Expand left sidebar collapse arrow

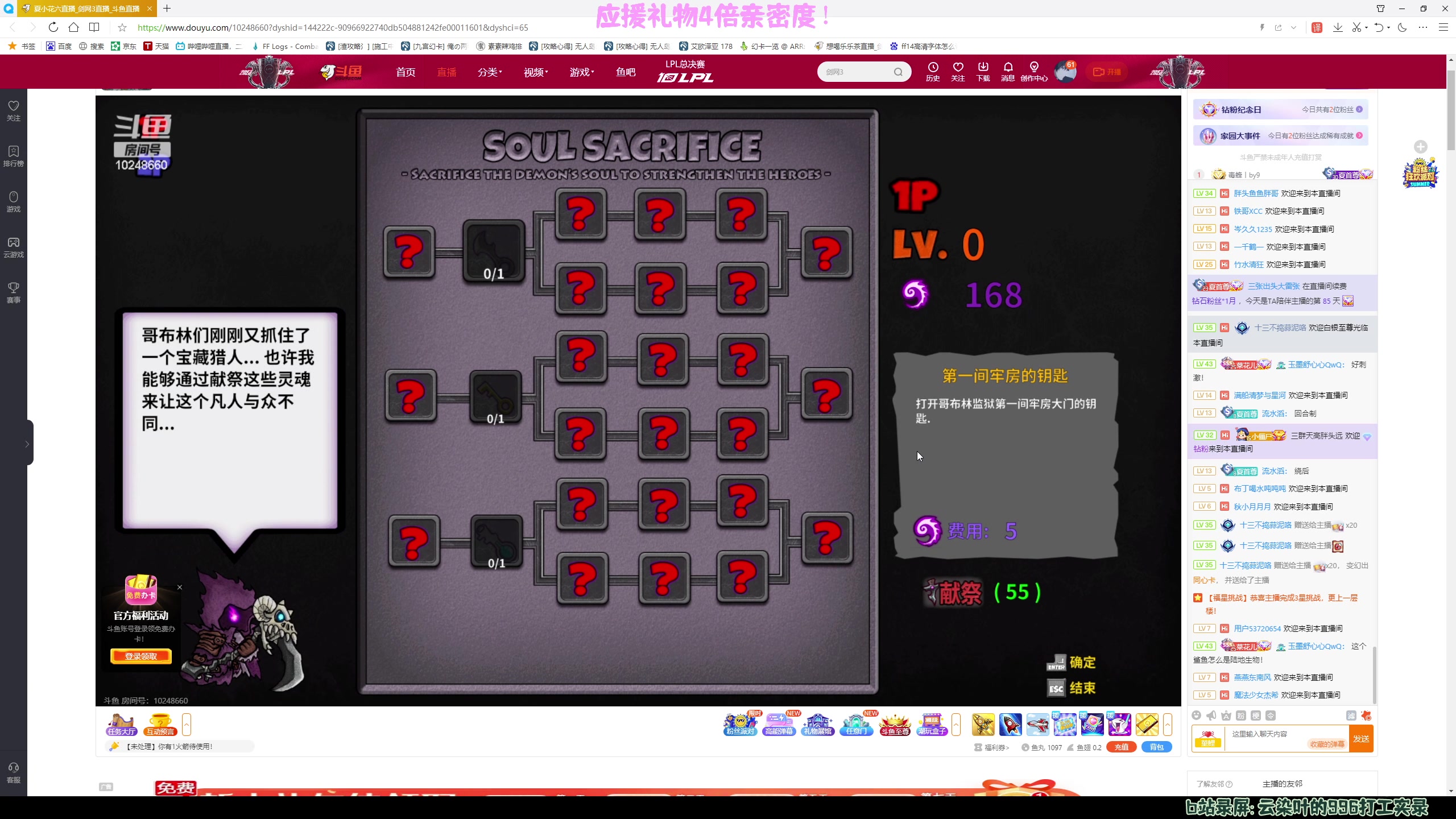[x=27, y=443]
